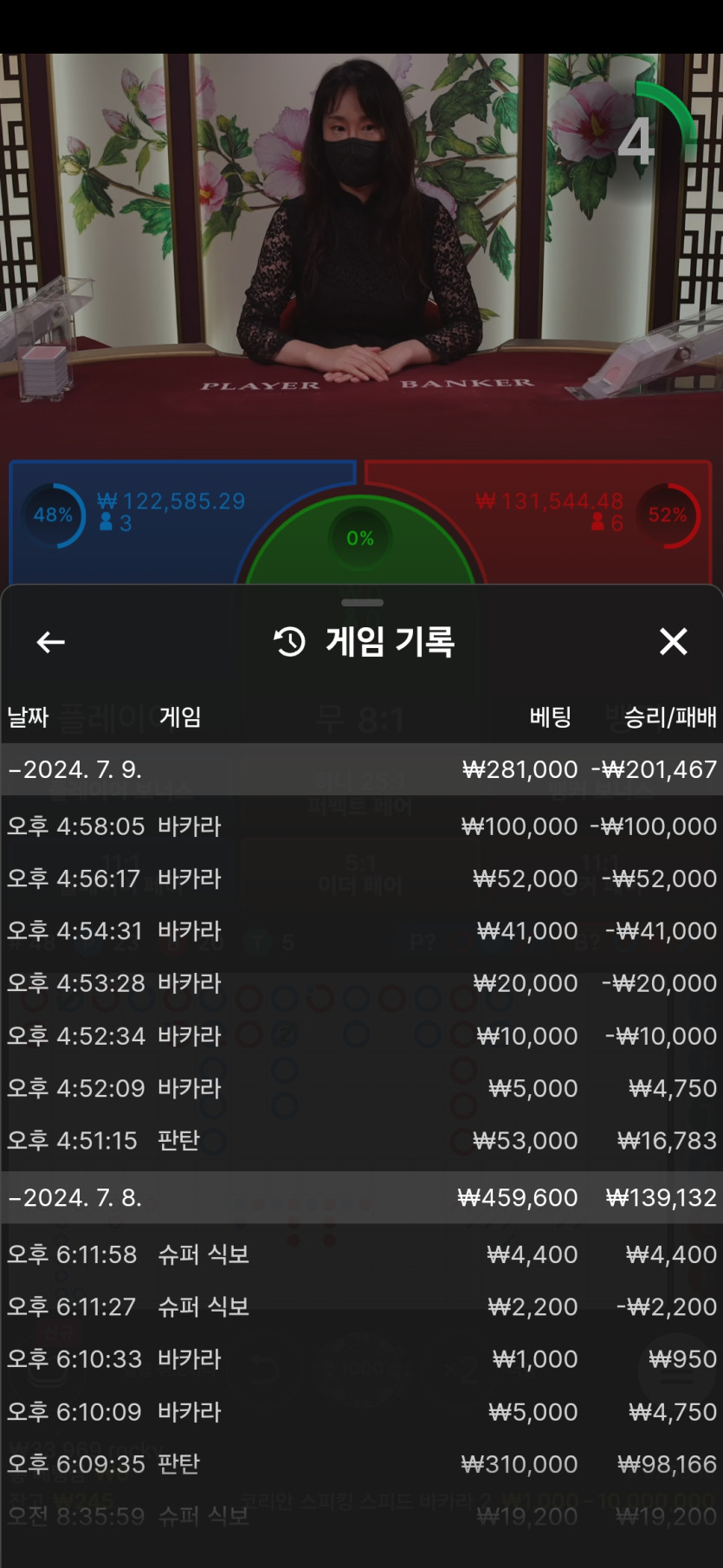The height and width of the screenshot is (1568, 723).
Task: Close the game history panel with X
Action: pyautogui.click(x=673, y=642)
